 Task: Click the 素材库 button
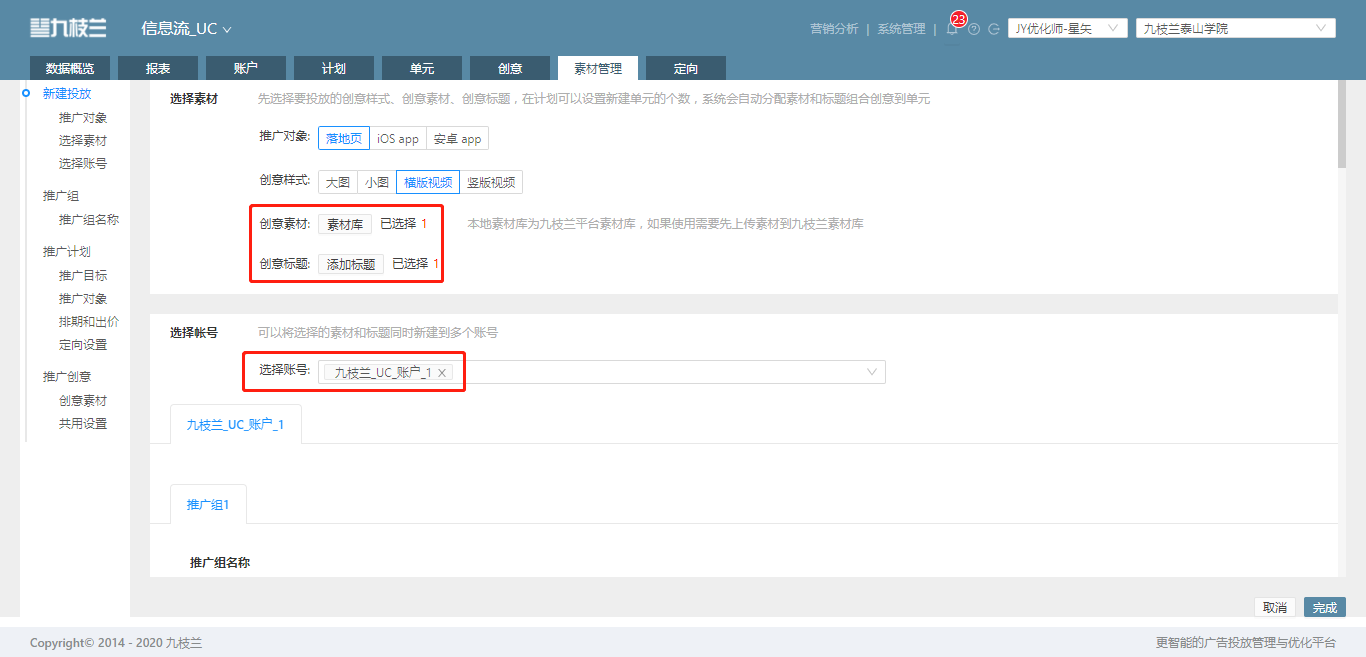345,224
